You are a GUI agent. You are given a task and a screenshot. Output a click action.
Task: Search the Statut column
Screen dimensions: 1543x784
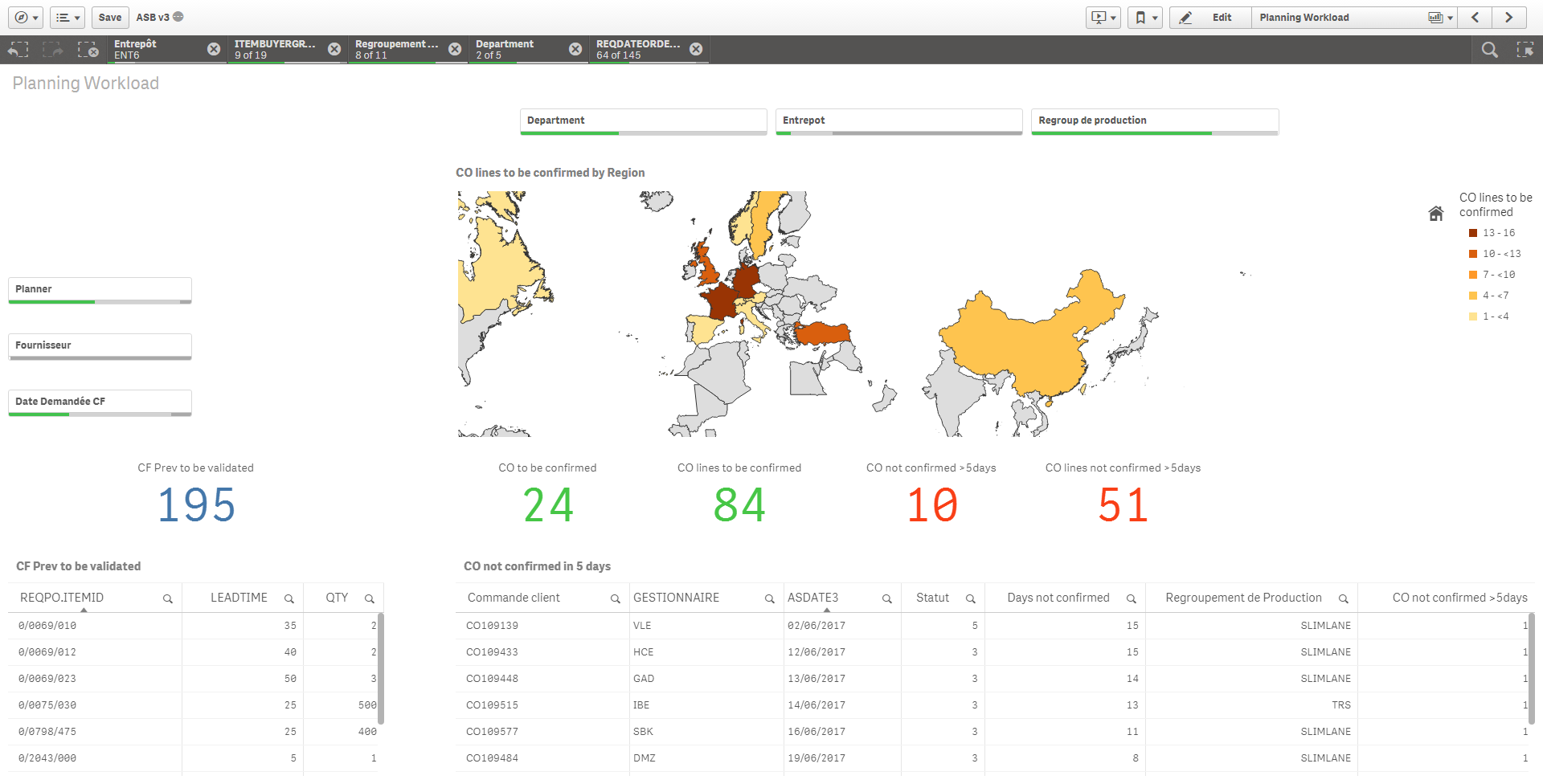[971, 598]
